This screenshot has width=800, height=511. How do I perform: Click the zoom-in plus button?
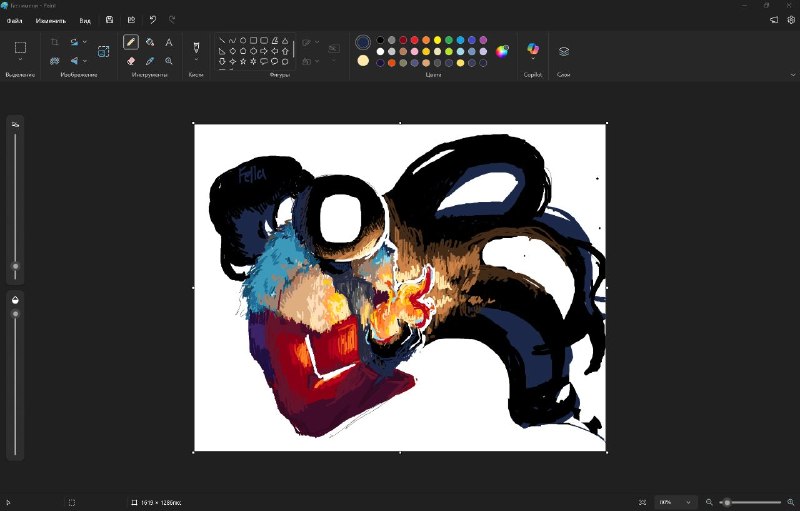tap(791, 502)
